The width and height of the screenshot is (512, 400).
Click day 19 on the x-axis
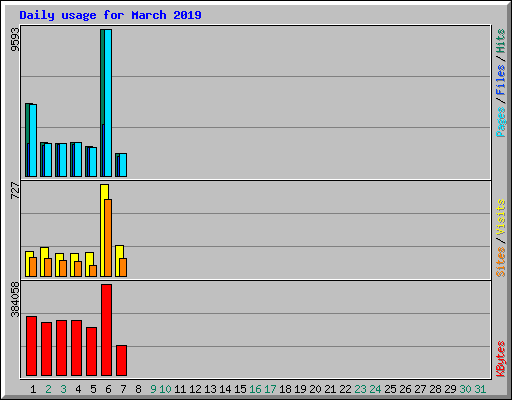[300, 389]
